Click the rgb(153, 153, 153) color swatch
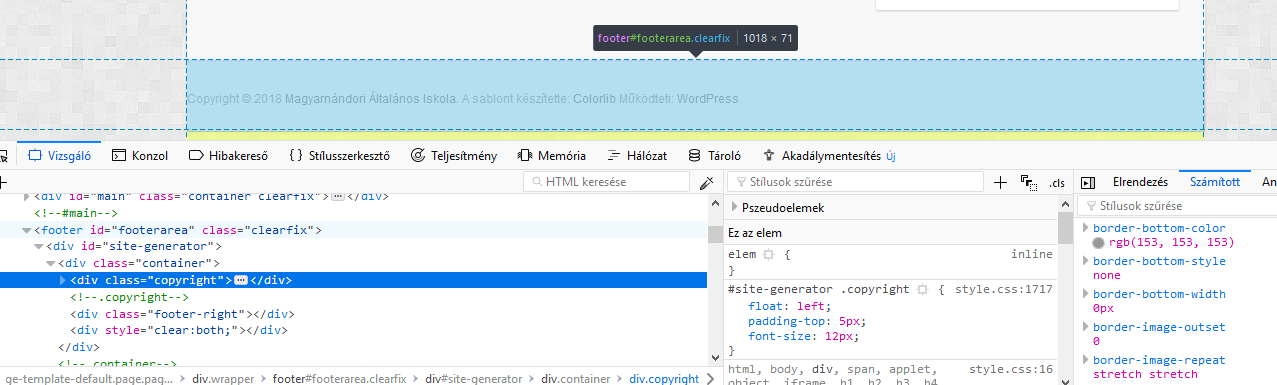Screen dimensions: 1277x385 point(1098,243)
